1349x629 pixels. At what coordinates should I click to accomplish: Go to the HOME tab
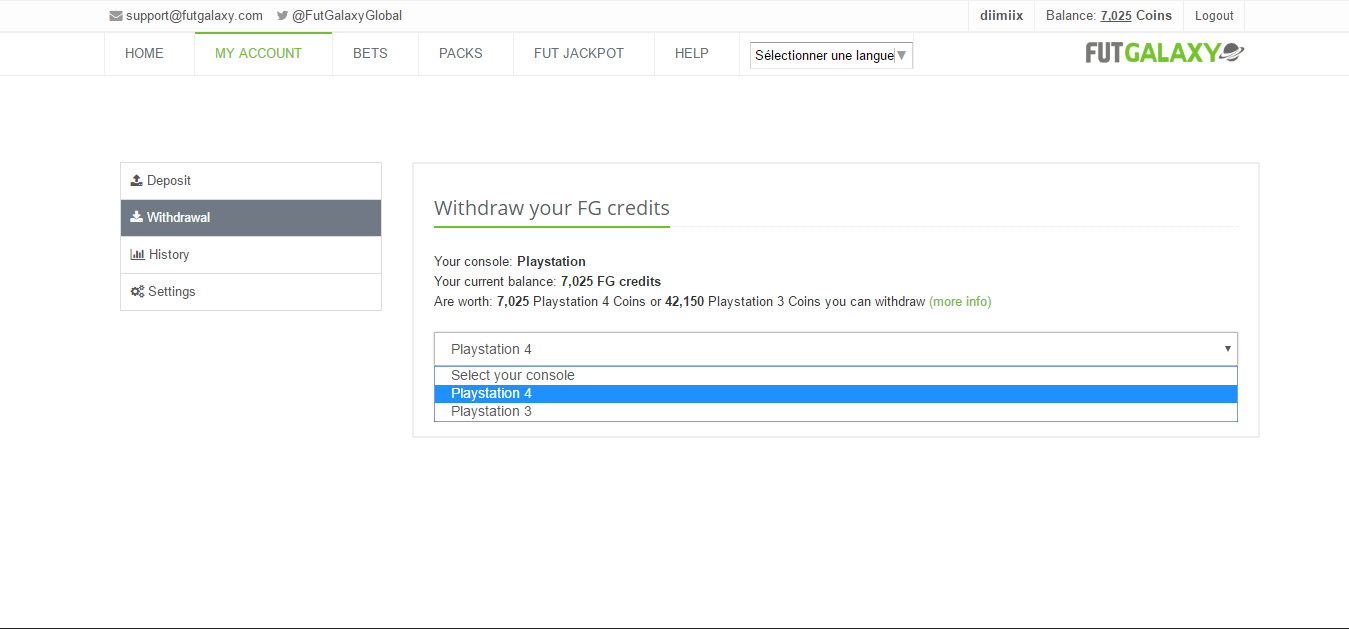tap(144, 54)
